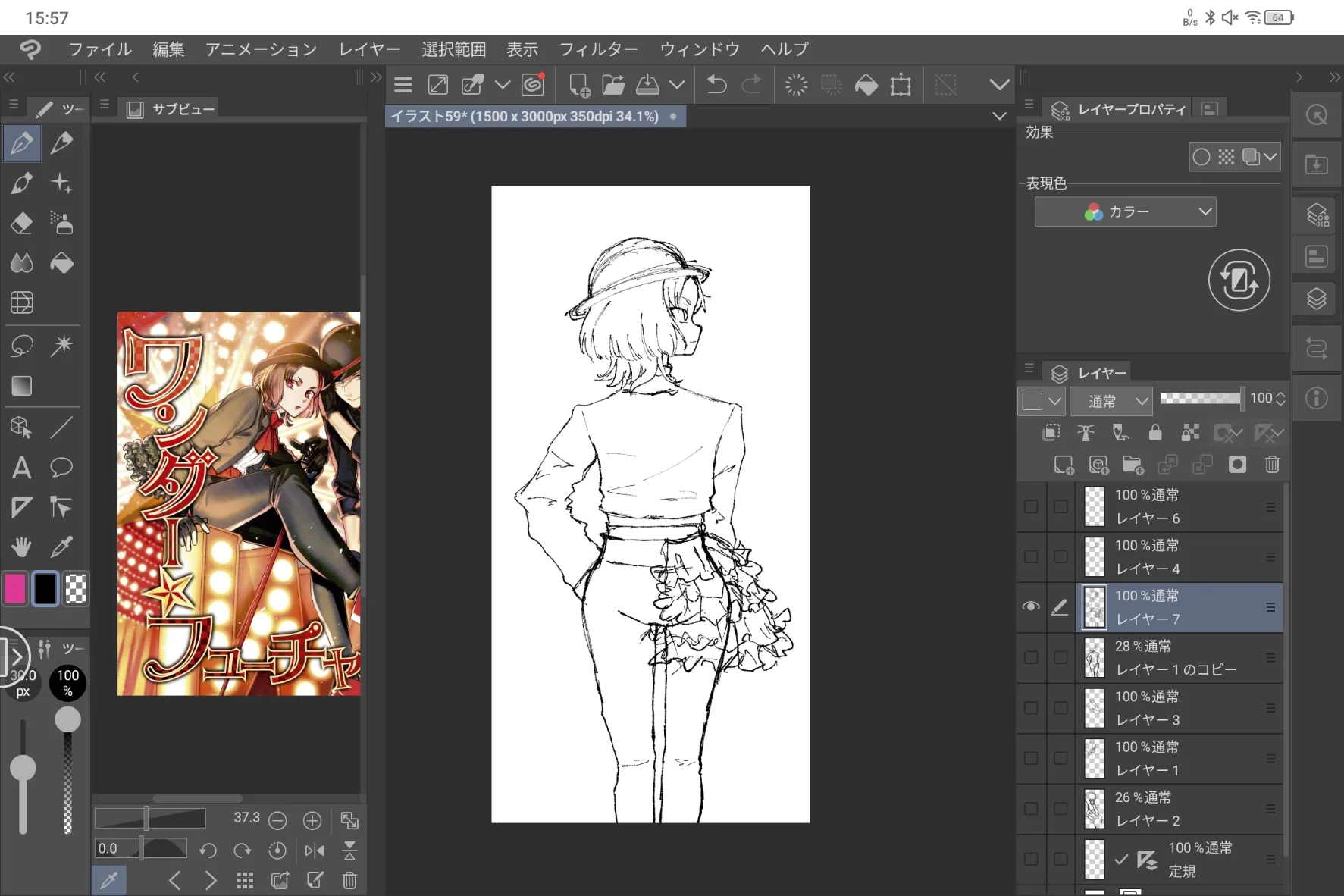Delete layer using trash icon in layer panel
The image size is (1344, 896).
pyautogui.click(x=1272, y=464)
